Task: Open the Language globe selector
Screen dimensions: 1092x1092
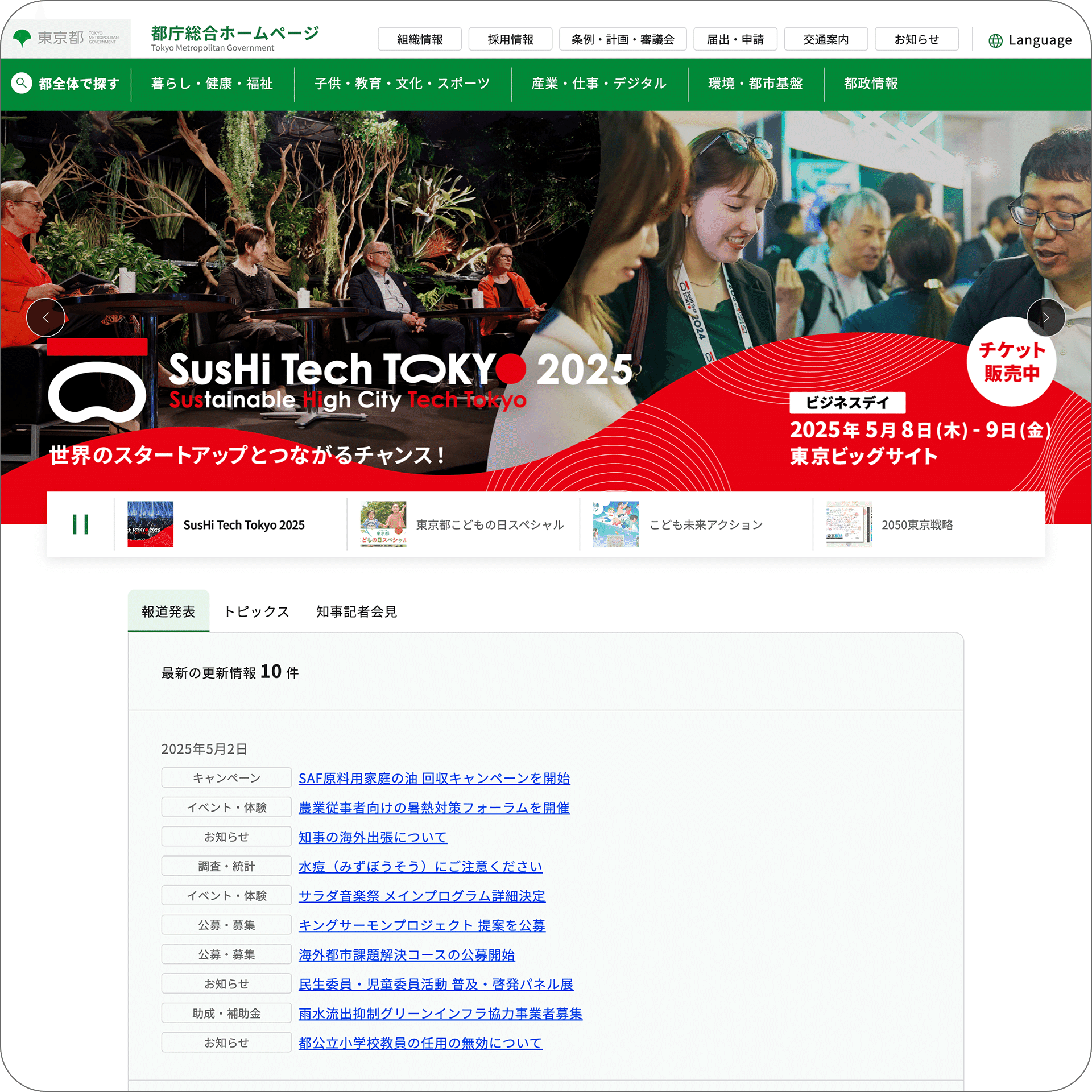Action: [1029, 40]
